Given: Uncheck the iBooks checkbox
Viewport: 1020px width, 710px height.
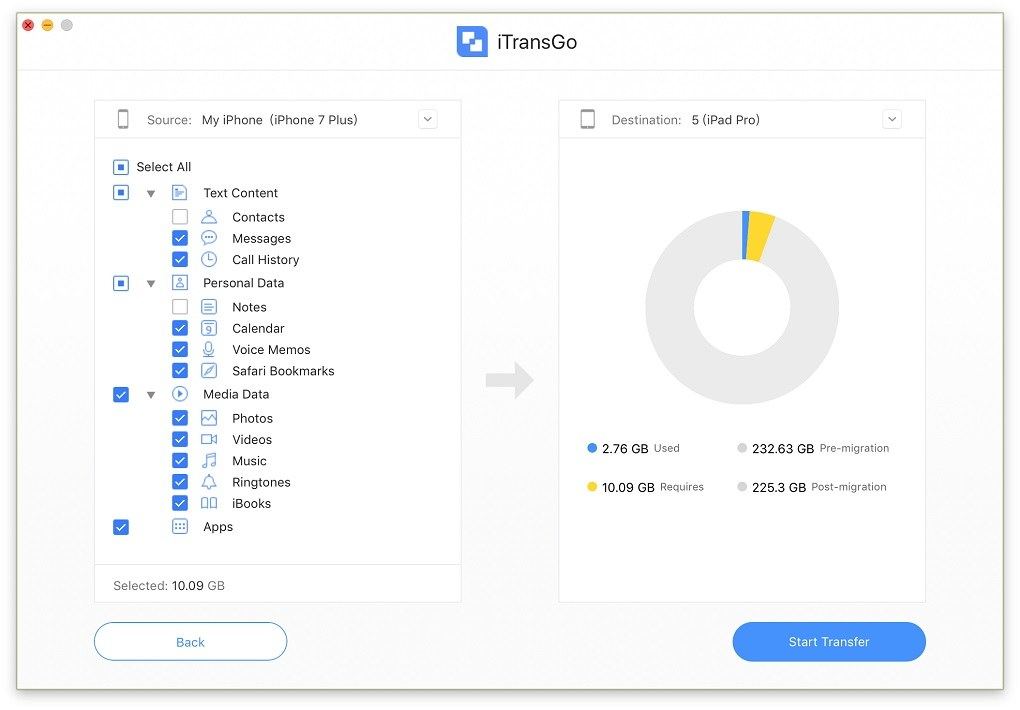Looking at the screenshot, I should [x=180, y=503].
